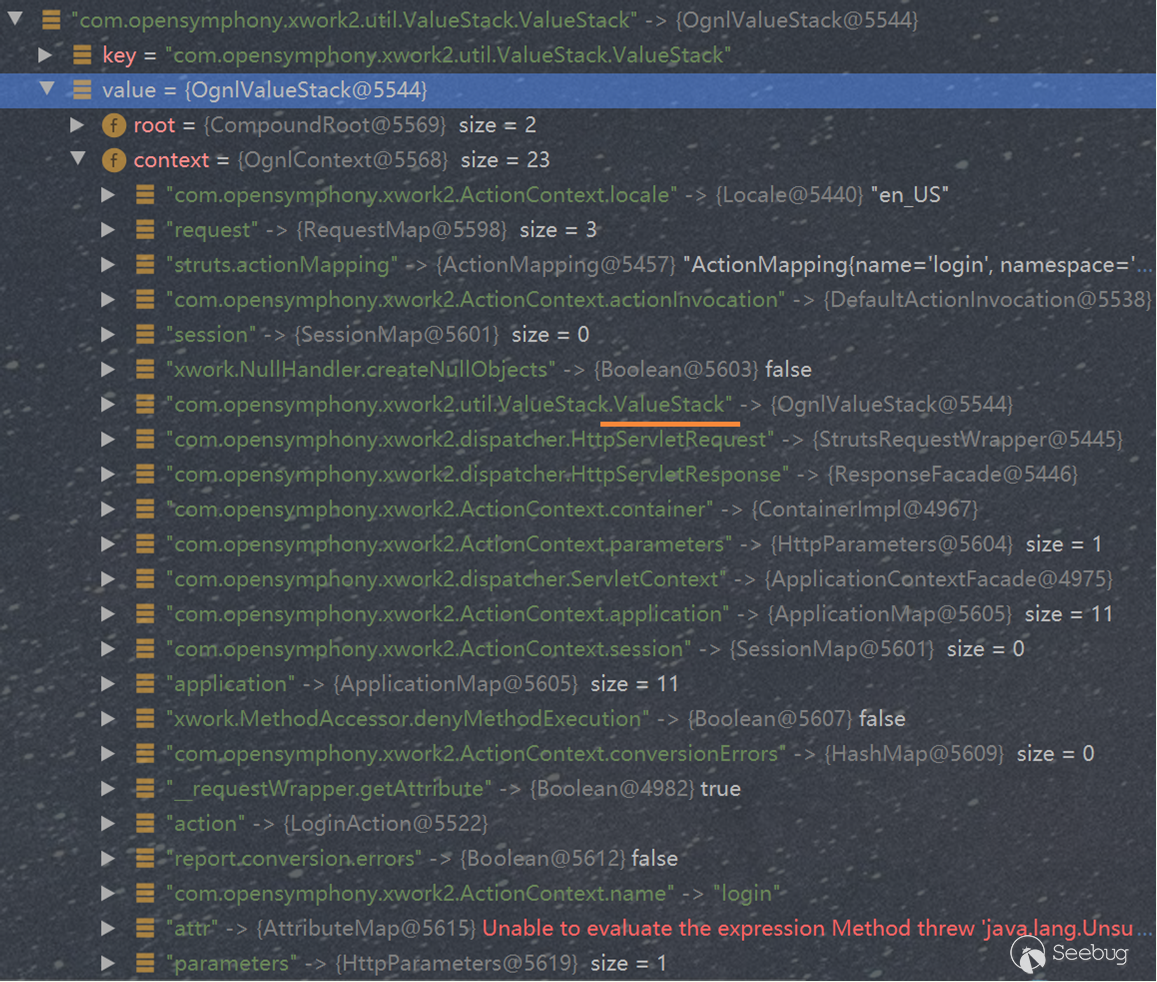Image resolution: width=1157 pixels, height=982 pixels.
Task: Click the entry icon for "parameters"
Action: (145, 963)
